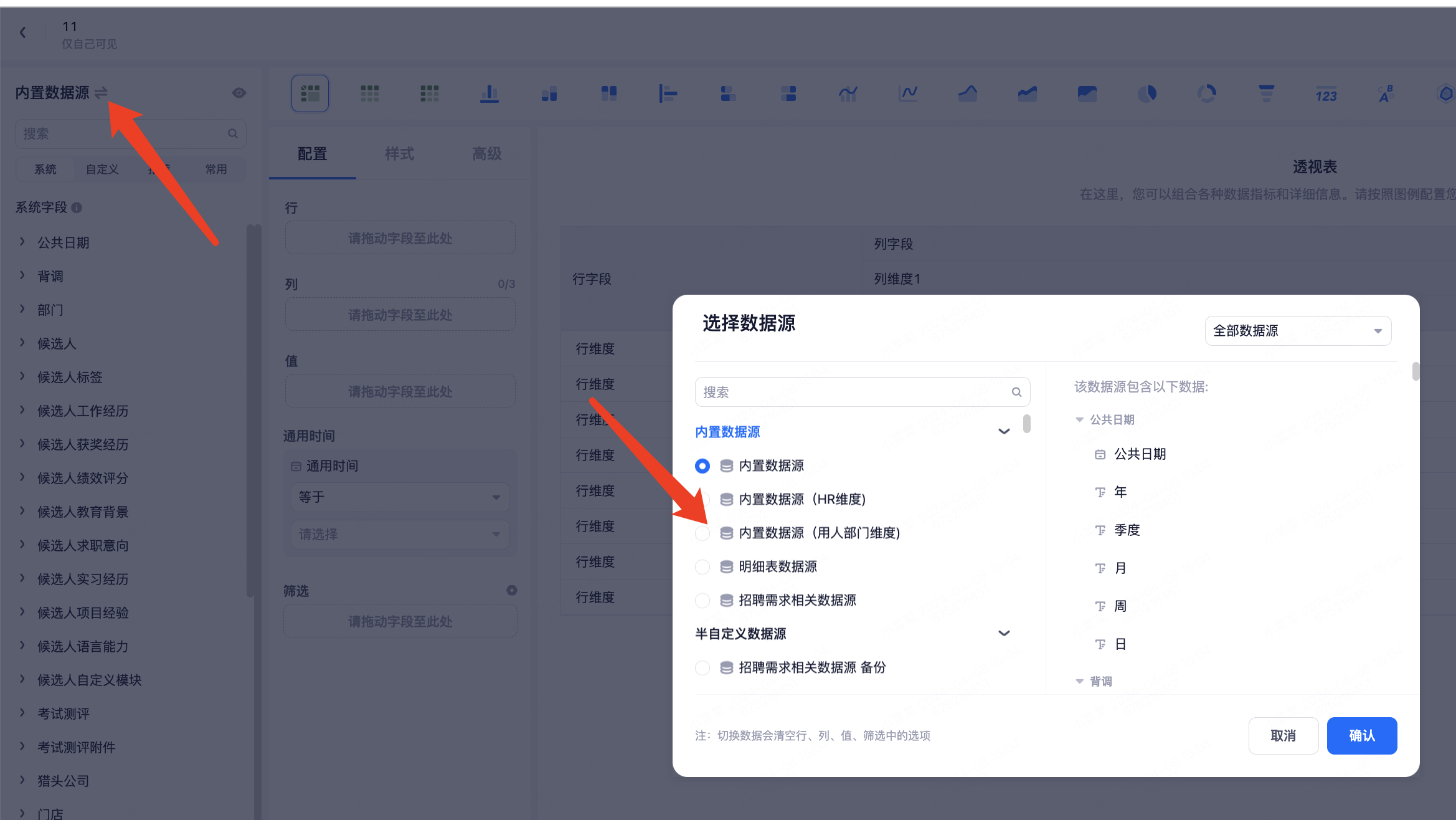This screenshot has width=1456, height=820.
Task: Choose the funnel chart icon
Action: tap(1267, 93)
